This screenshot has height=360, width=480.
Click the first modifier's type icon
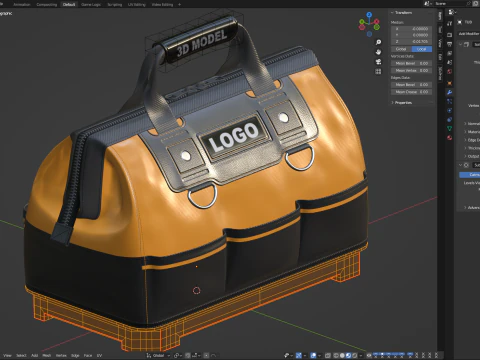click(x=467, y=44)
